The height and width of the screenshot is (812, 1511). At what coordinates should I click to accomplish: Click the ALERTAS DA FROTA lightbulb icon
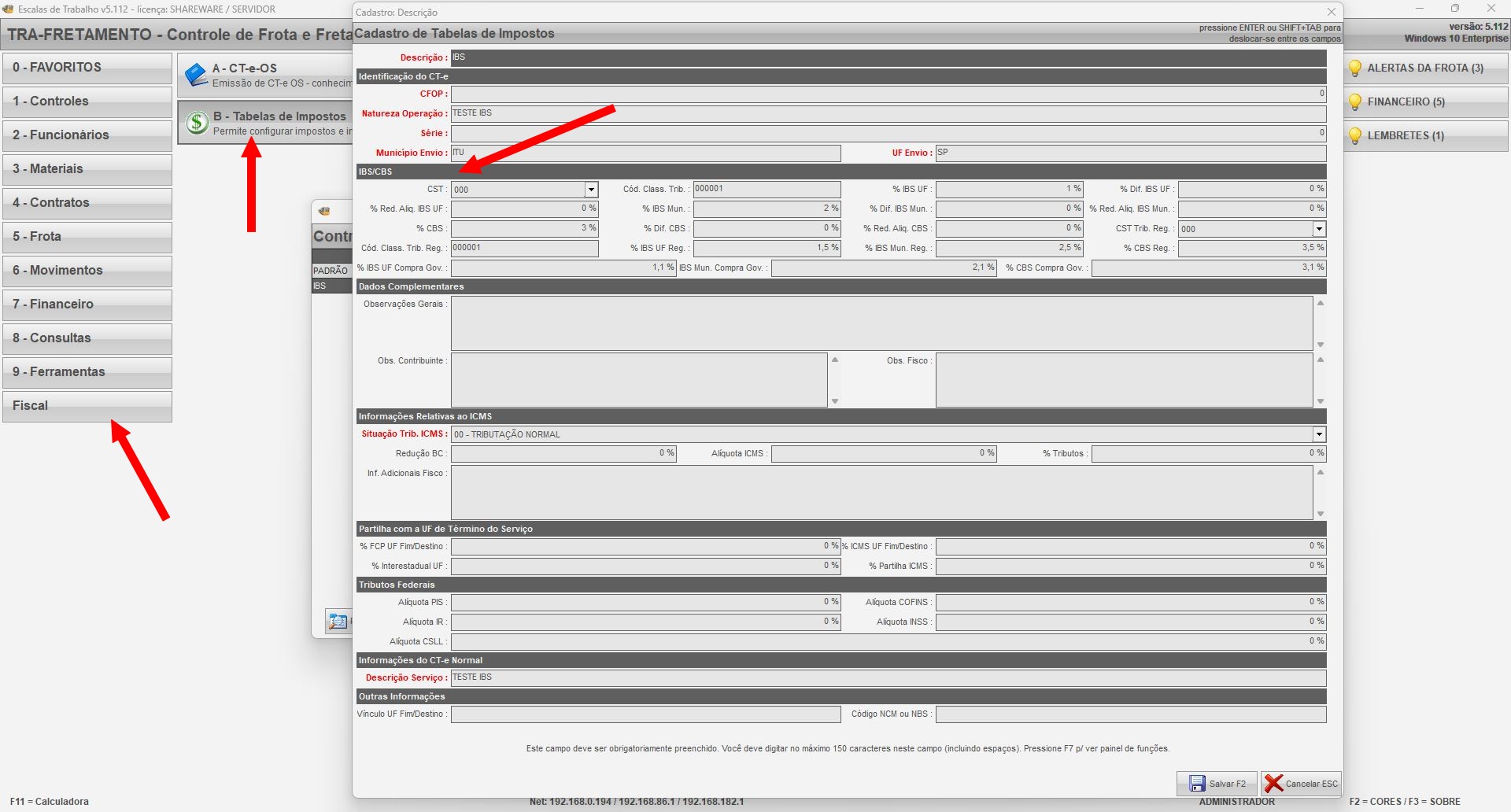(x=1354, y=68)
